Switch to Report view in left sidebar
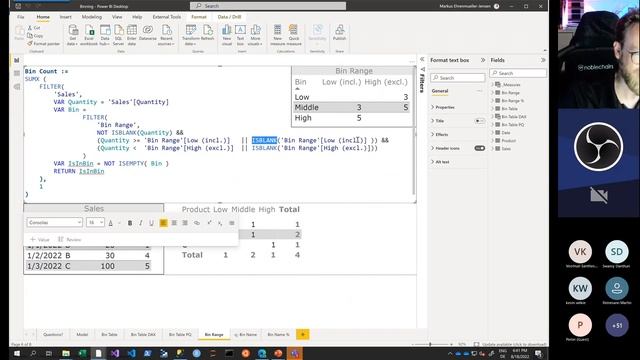The image size is (640, 360). [x=17, y=60]
